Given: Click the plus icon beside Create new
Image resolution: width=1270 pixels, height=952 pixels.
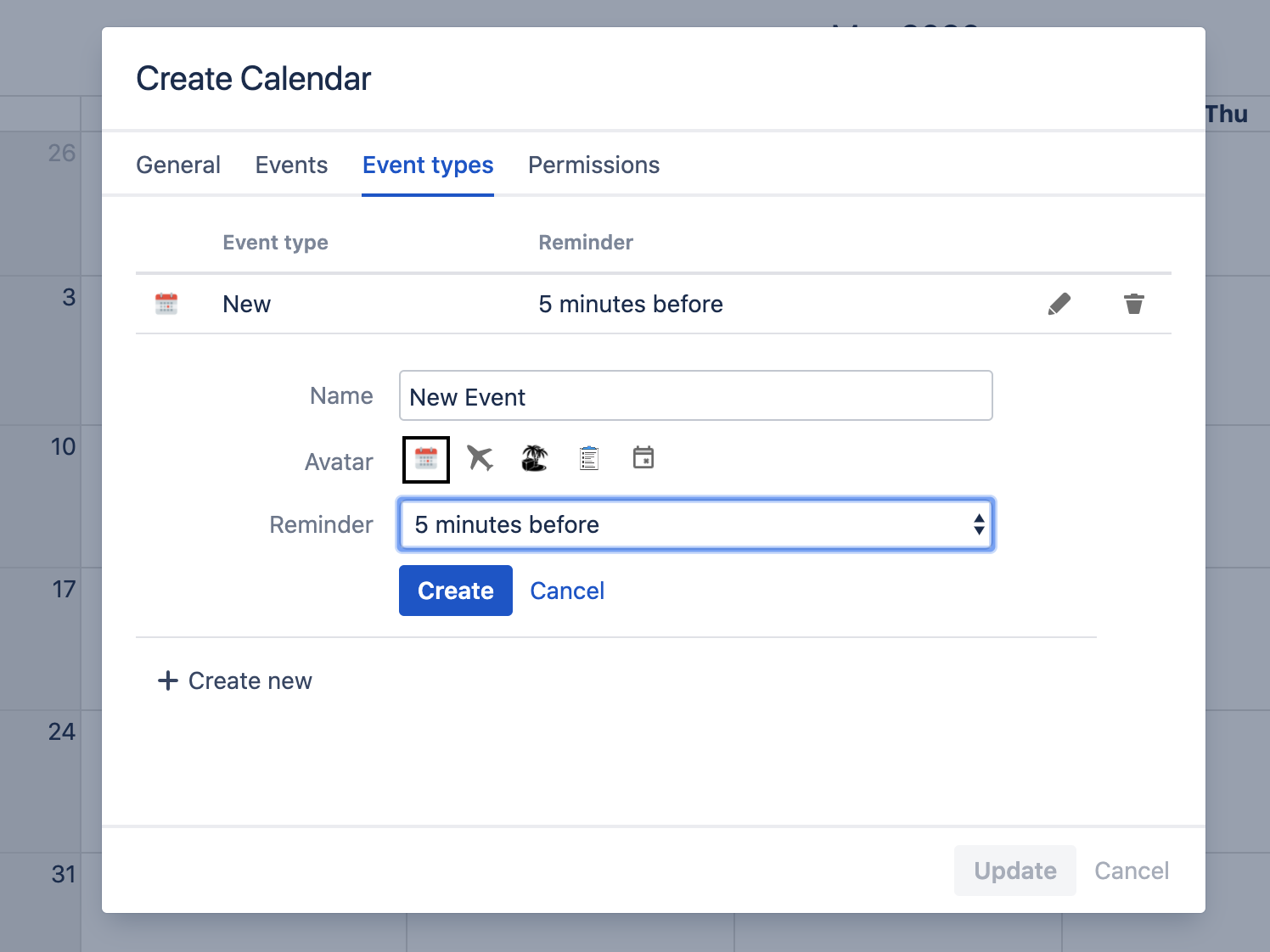Looking at the screenshot, I should point(168,680).
